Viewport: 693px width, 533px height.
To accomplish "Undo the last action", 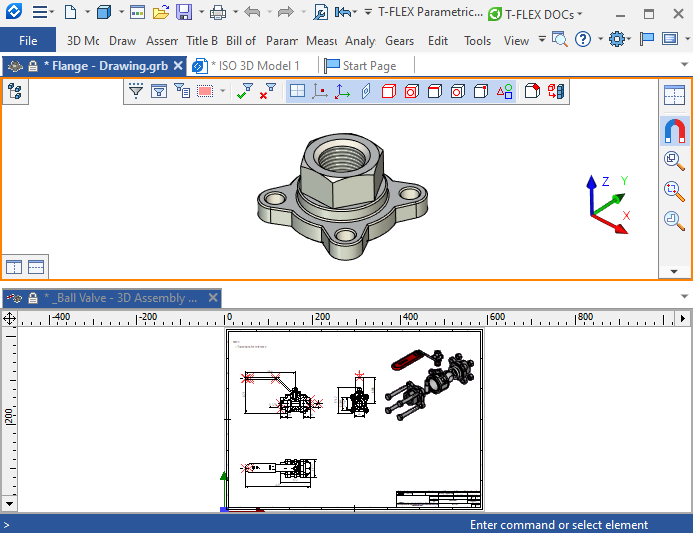I will click(252, 12).
